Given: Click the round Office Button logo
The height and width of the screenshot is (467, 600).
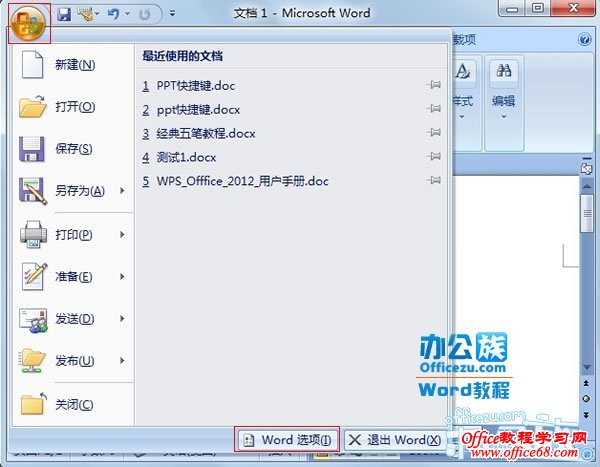Looking at the screenshot, I should pyautogui.click(x=29, y=24).
